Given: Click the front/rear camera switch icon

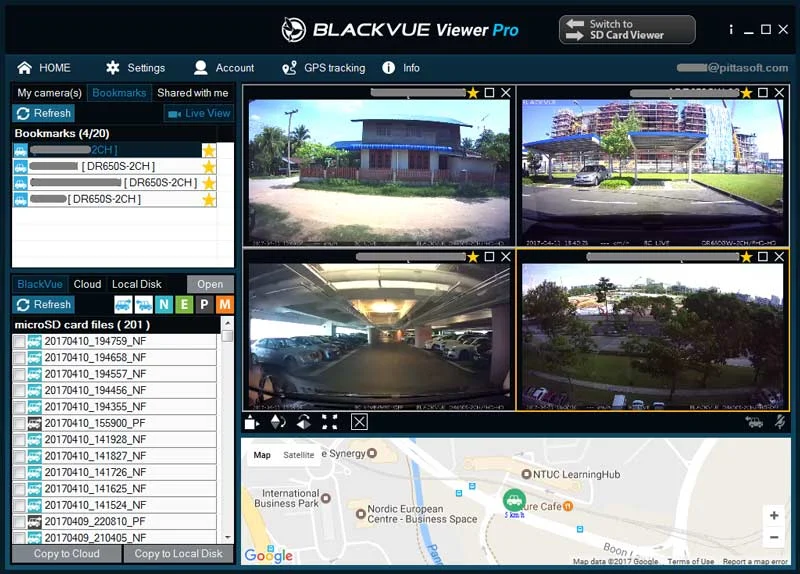Looking at the screenshot, I should (x=252, y=422).
